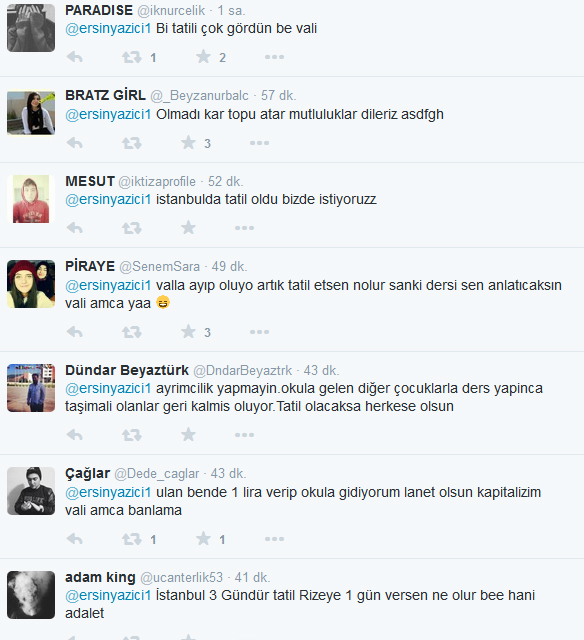Viewport: 584px width, 640px height.
Task: Open @ersinyazici1 mention in adam king's tweet
Action: (108, 596)
